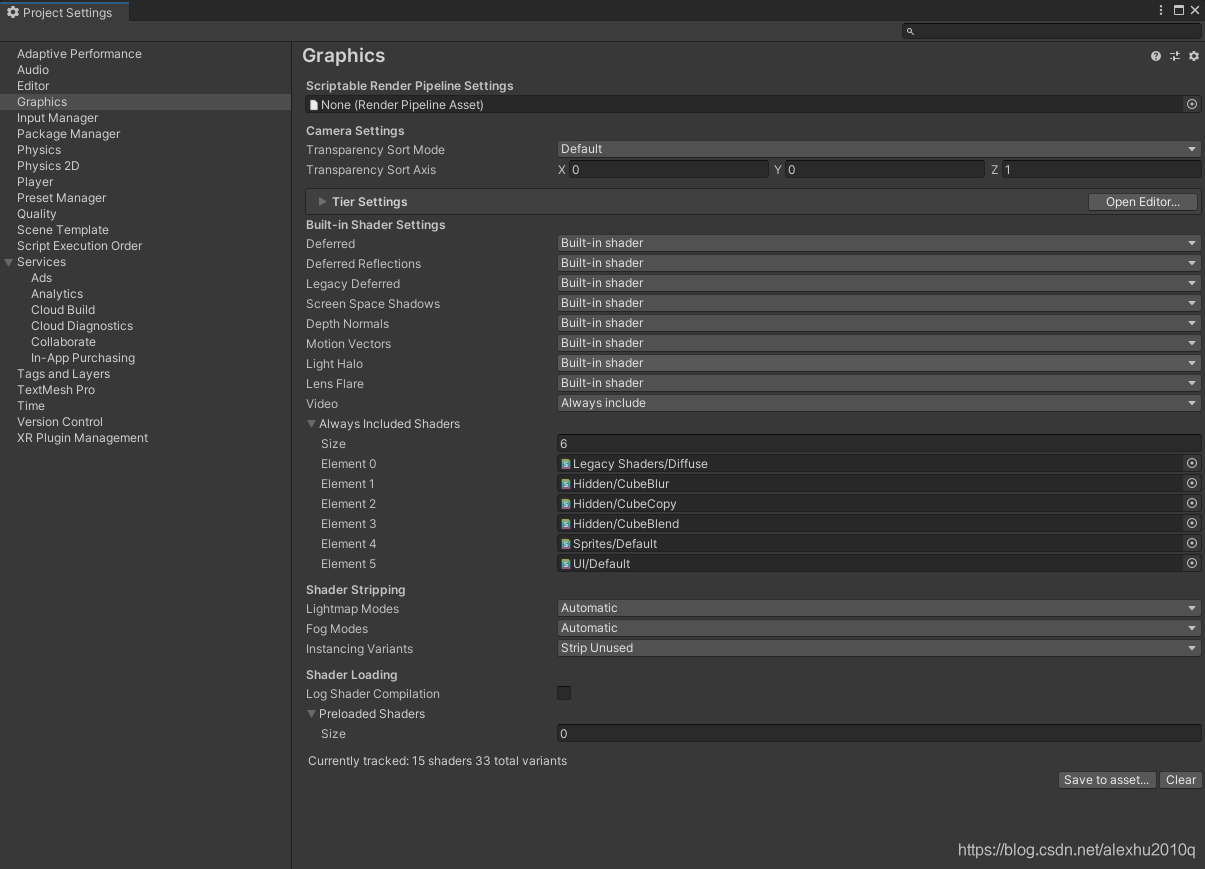Click Transparency Sort Axis Z field
The width and height of the screenshot is (1205, 869).
click(1102, 170)
